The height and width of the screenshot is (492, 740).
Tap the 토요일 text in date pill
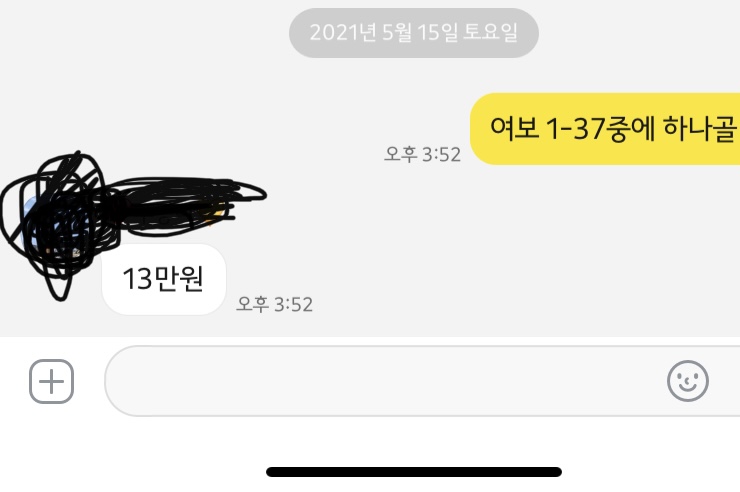click(491, 32)
